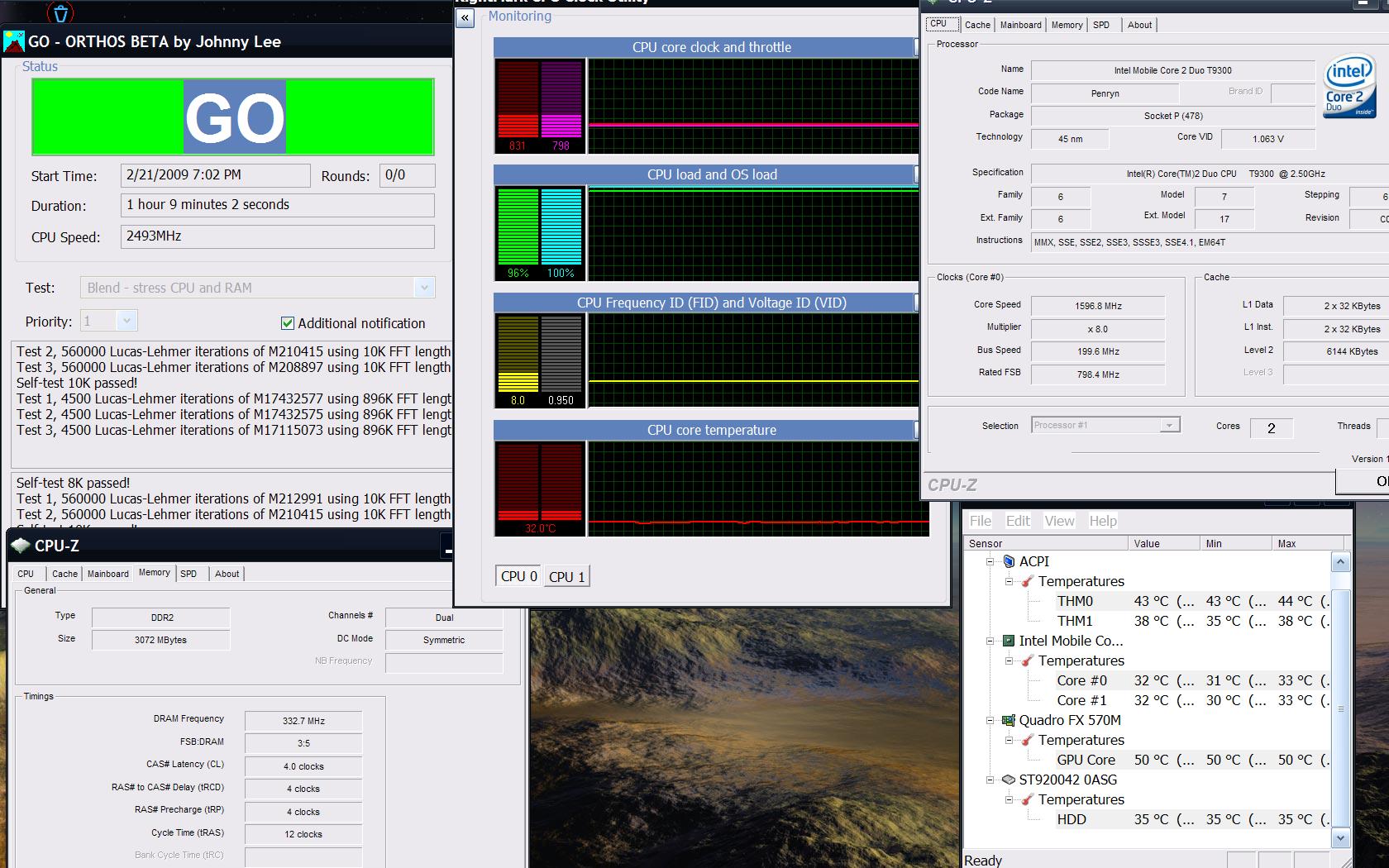Collapse the ST920042 0ASG node
The width and height of the screenshot is (1389, 868).
click(990, 780)
